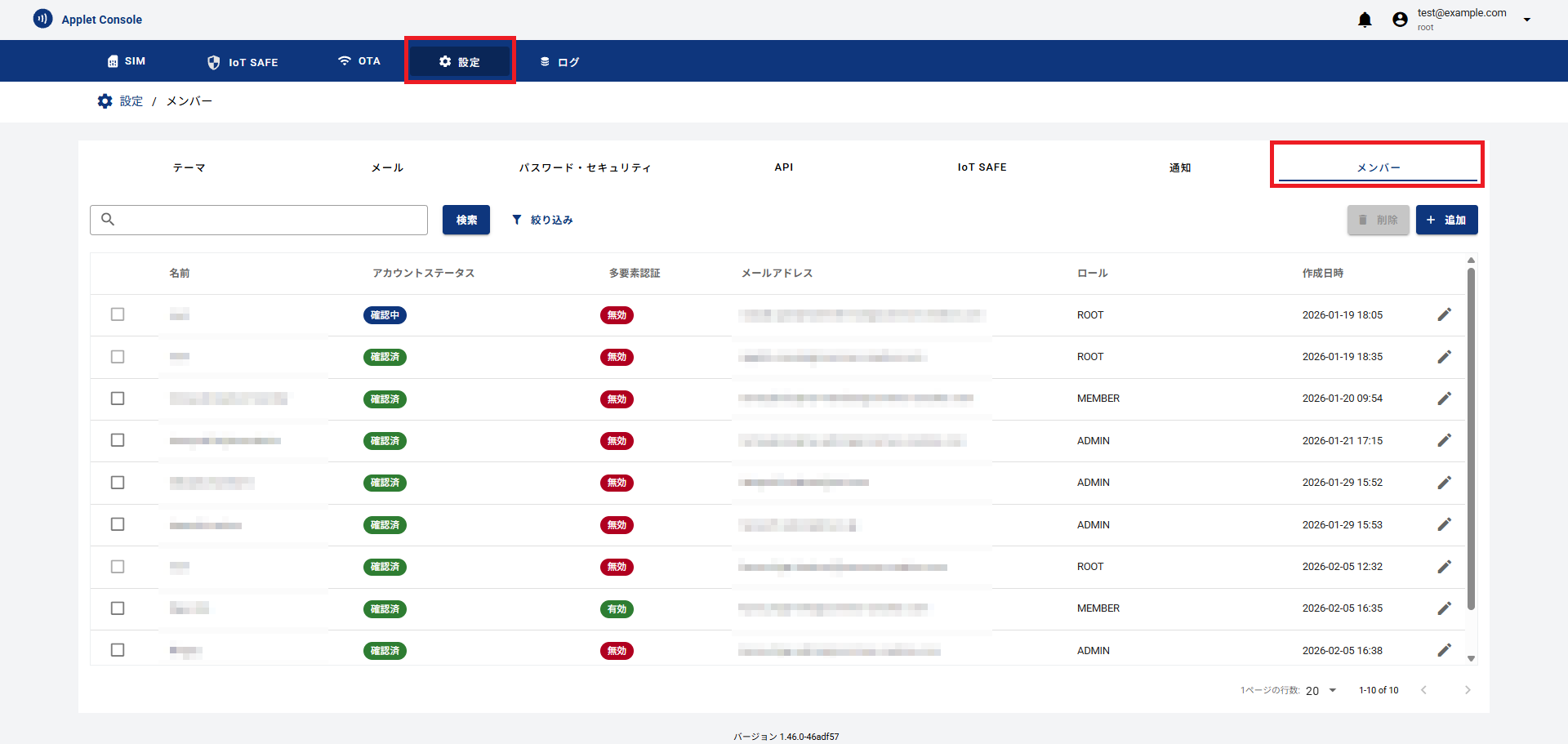The image size is (1568, 744).
Task: Expand the test@example.com account dropdown
Action: (1526, 20)
